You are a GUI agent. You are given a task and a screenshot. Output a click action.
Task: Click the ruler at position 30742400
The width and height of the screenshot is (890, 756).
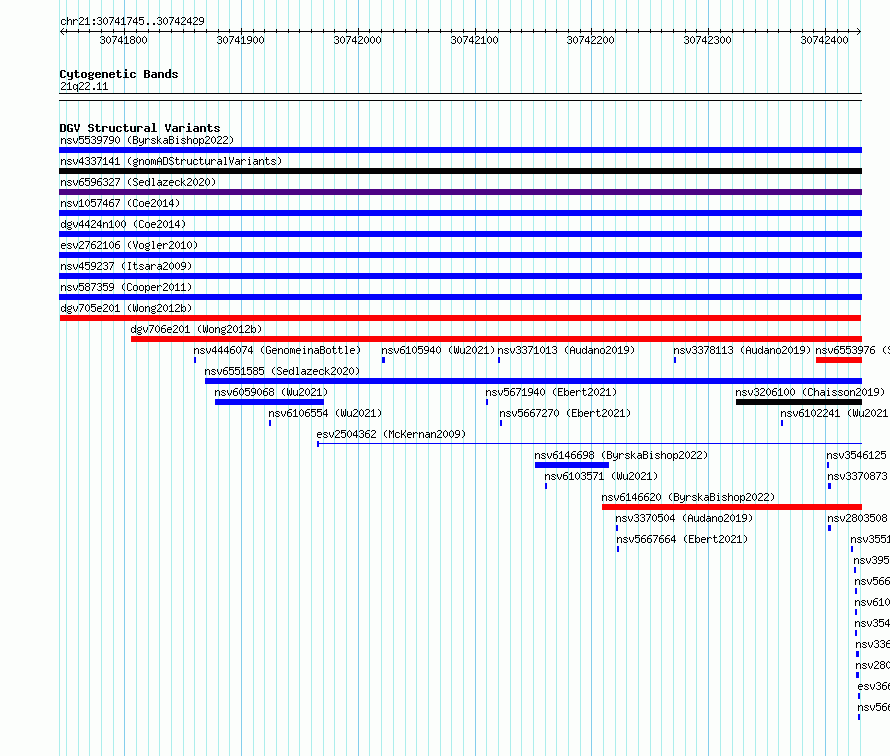coord(825,40)
